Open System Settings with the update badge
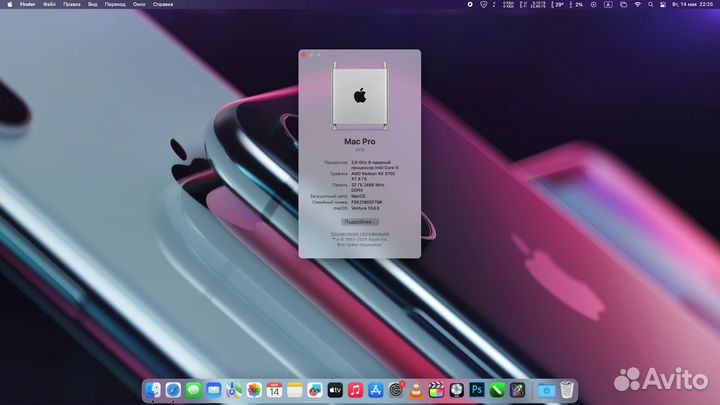The height and width of the screenshot is (405, 720). 396,390
